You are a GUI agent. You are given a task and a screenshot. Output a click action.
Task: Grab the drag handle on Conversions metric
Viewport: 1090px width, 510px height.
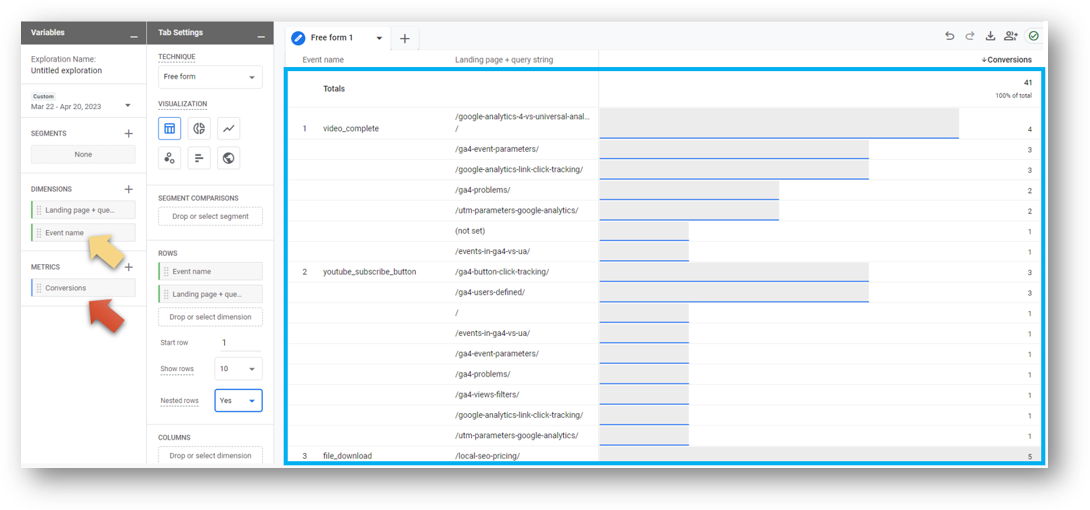(x=40, y=288)
